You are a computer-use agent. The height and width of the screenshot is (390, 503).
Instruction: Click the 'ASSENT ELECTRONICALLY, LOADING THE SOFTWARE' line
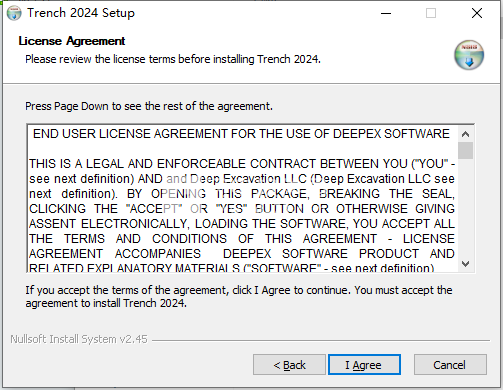coord(242,224)
